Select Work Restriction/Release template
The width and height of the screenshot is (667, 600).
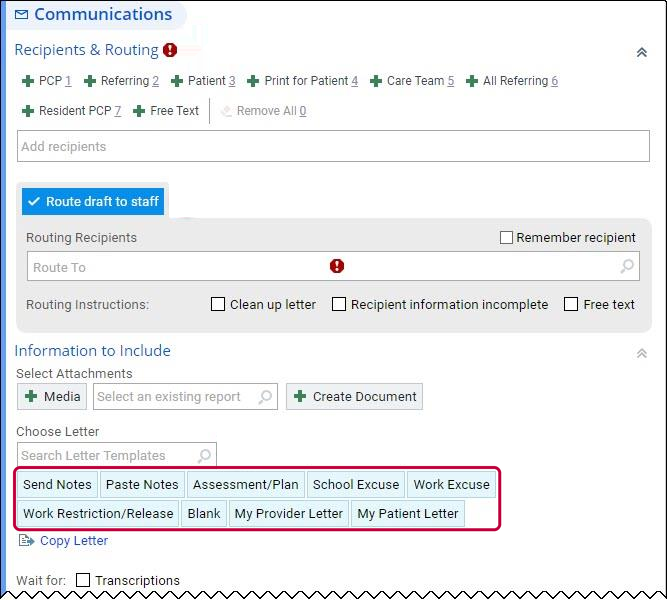[98, 514]
